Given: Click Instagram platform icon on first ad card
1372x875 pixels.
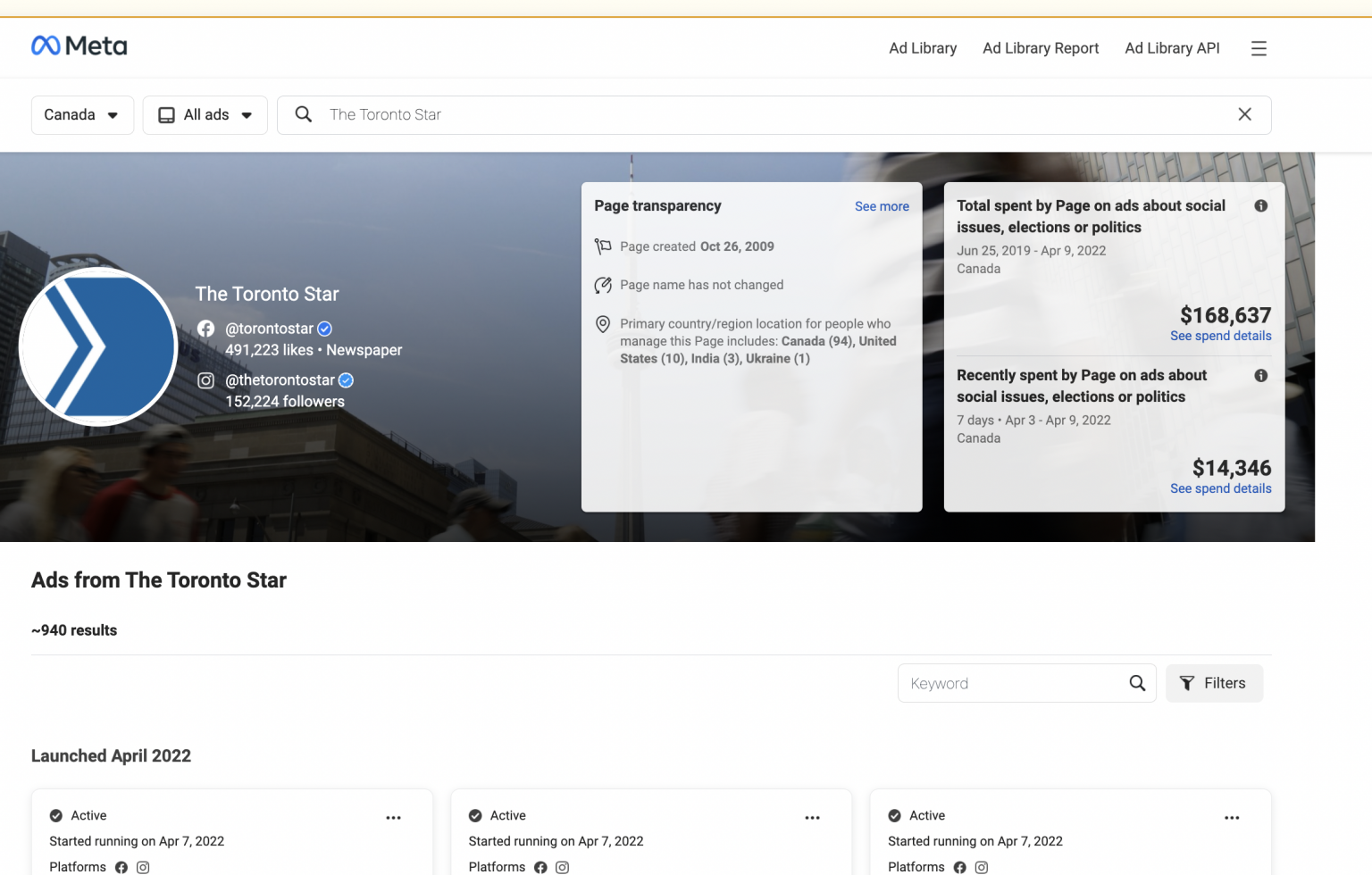Looking at the screenshot, I should click(143, 867).
